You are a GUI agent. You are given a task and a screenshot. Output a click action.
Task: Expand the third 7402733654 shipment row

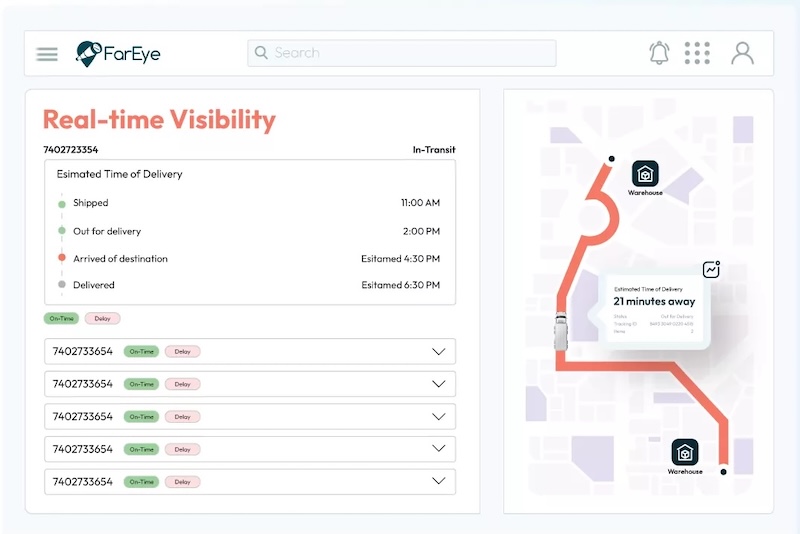point(439,417)
